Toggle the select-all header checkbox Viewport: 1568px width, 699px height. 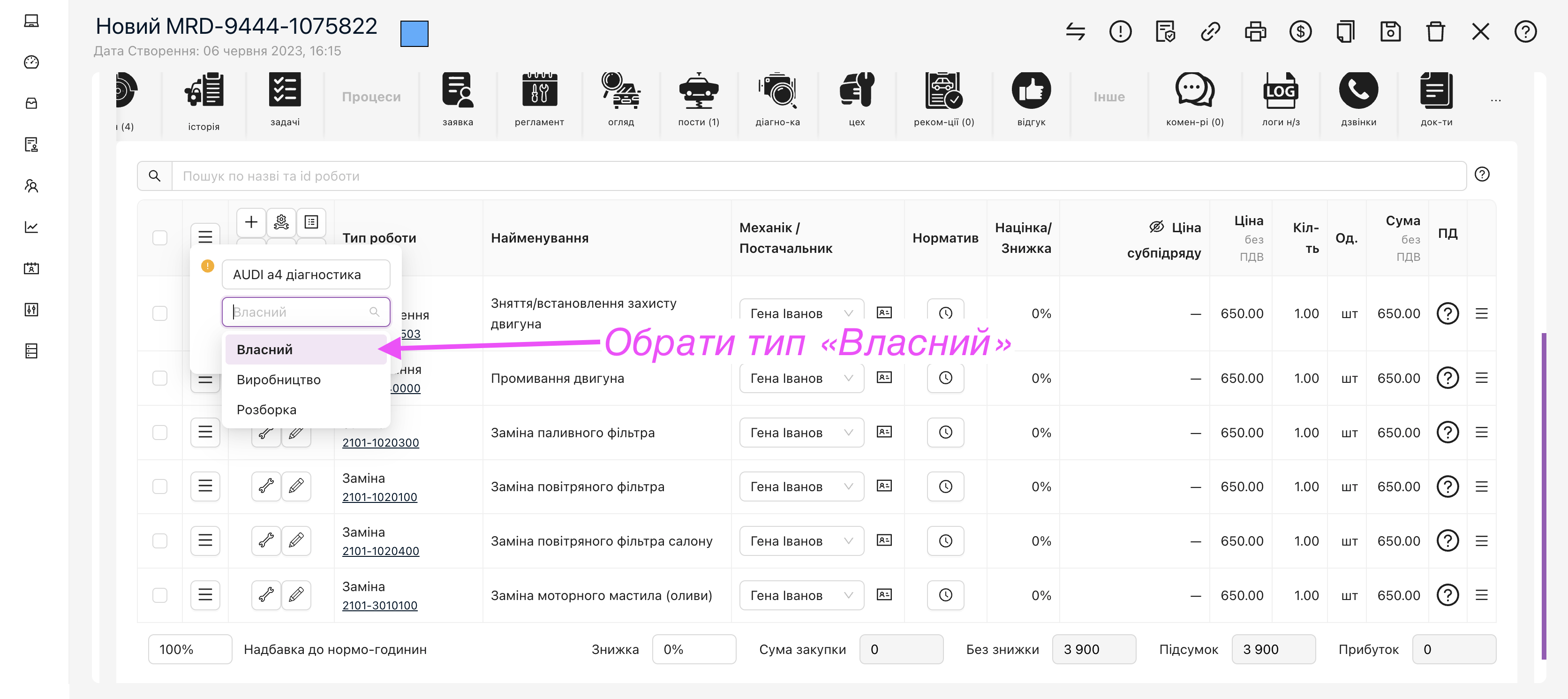(x=159, y=237)
